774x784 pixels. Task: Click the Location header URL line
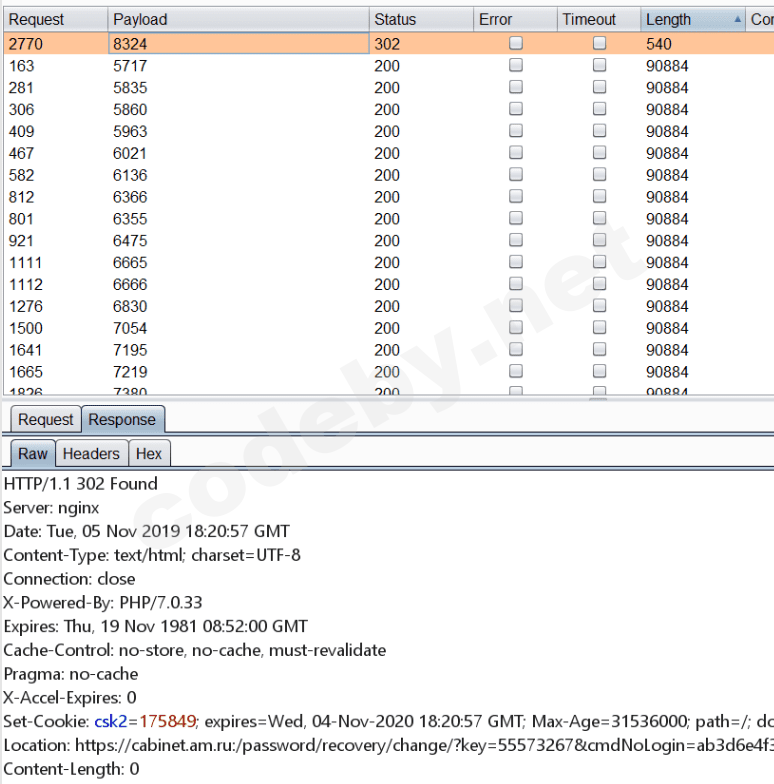(x=388, y=746)
